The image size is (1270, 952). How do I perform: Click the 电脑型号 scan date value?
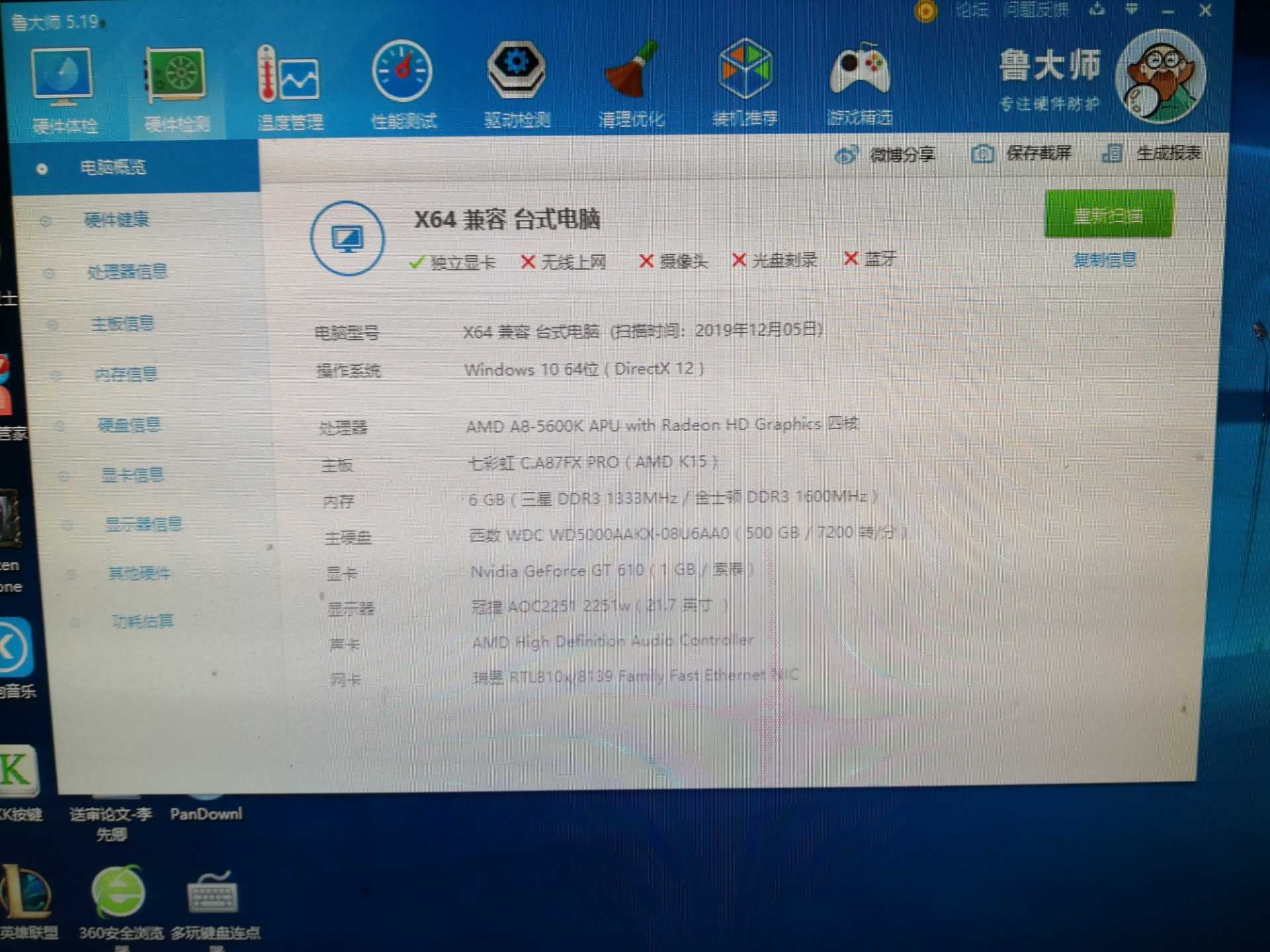coord(643,331)
